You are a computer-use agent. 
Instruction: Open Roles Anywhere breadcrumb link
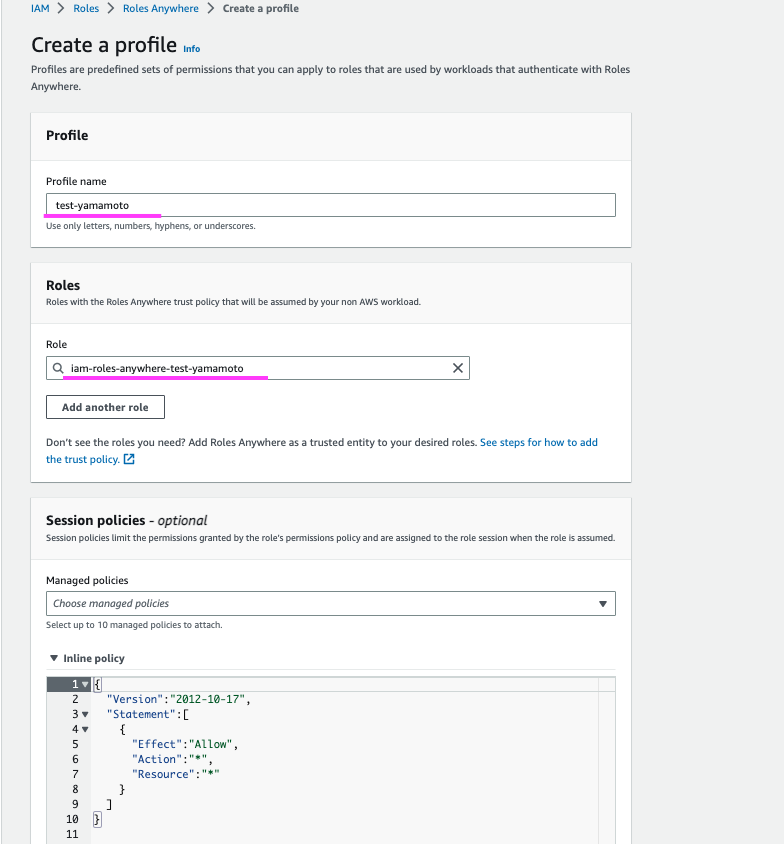160,9
